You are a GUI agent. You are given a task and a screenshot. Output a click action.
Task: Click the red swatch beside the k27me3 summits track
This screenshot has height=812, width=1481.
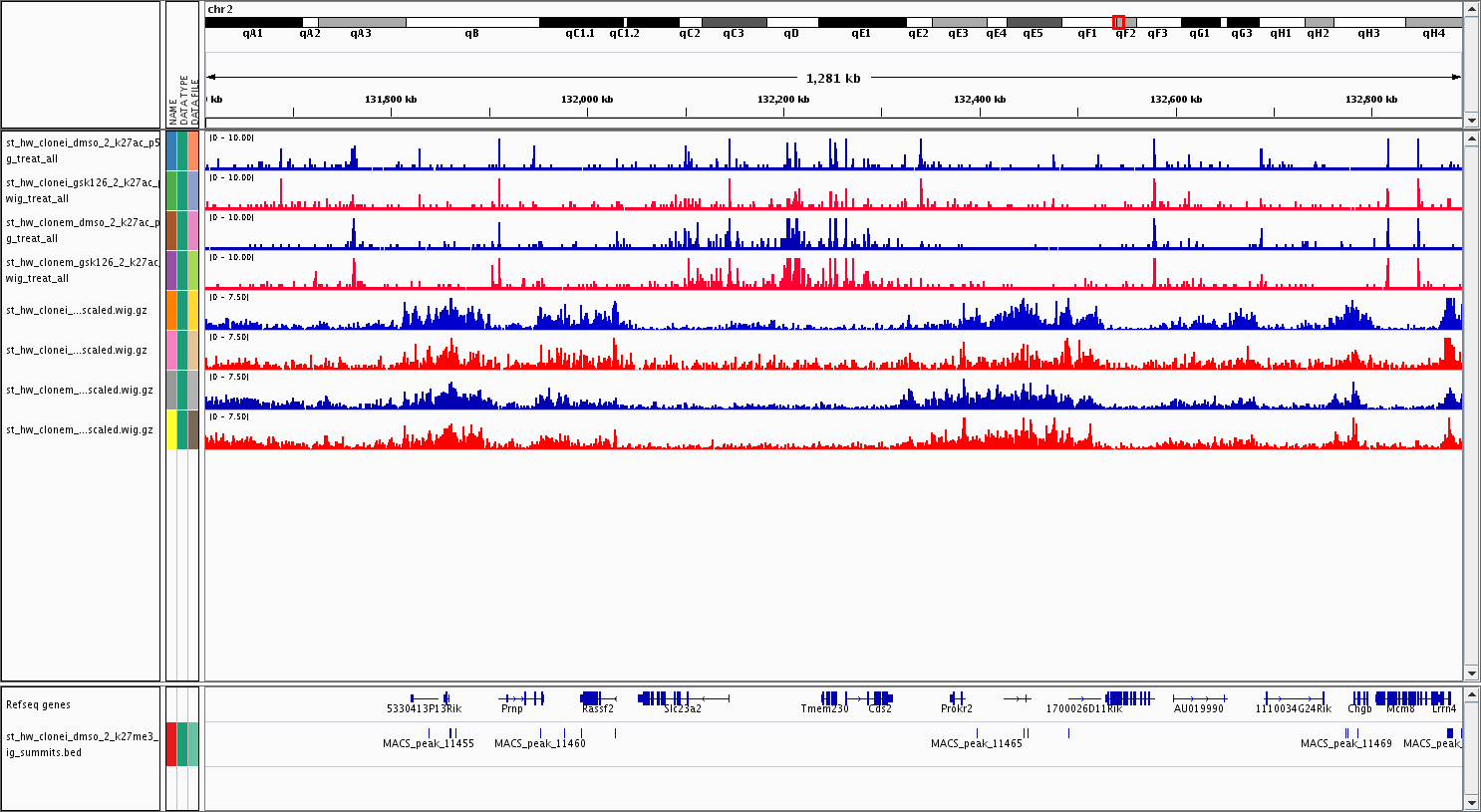[171, 744]
